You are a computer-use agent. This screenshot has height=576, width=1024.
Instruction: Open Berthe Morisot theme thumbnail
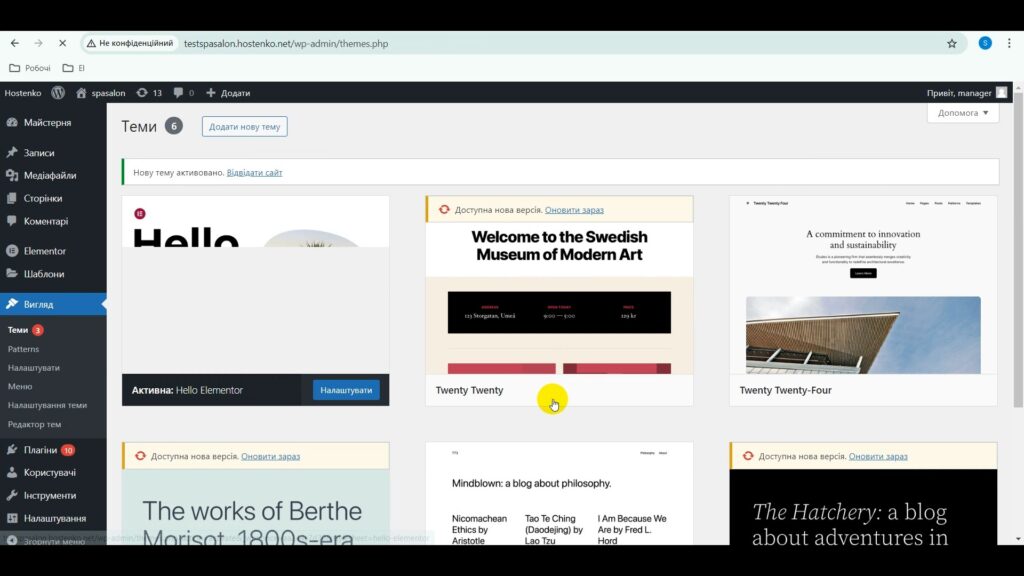pyautogui.click(x=255, y=507)
